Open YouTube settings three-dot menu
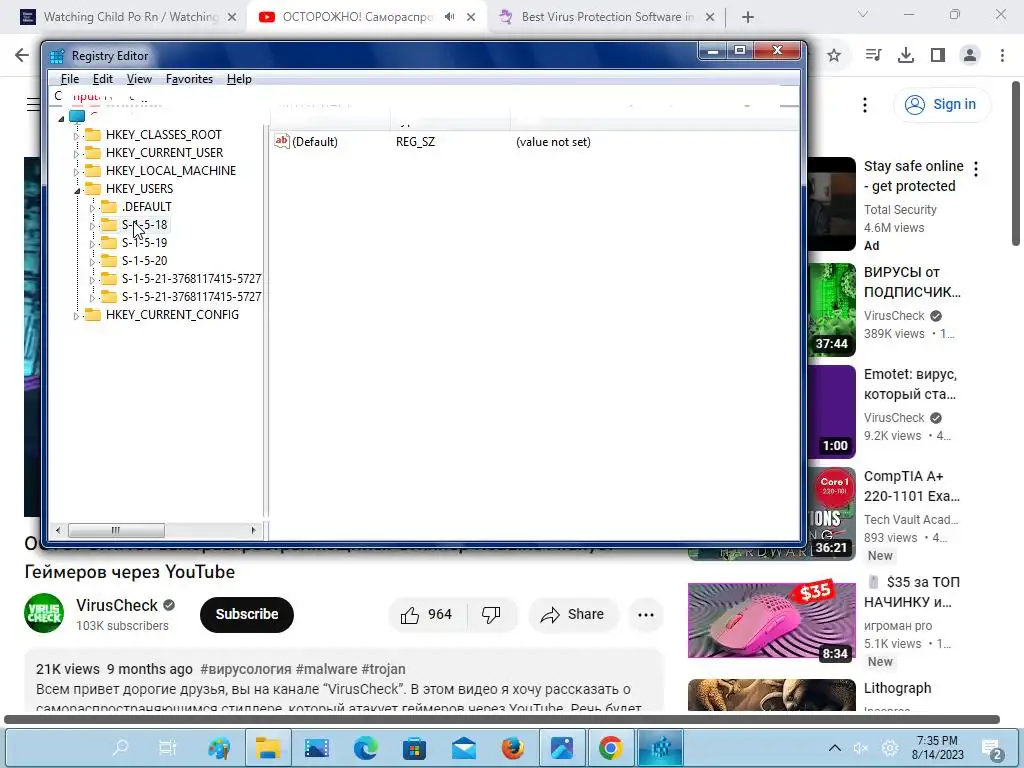 point(865,105)
